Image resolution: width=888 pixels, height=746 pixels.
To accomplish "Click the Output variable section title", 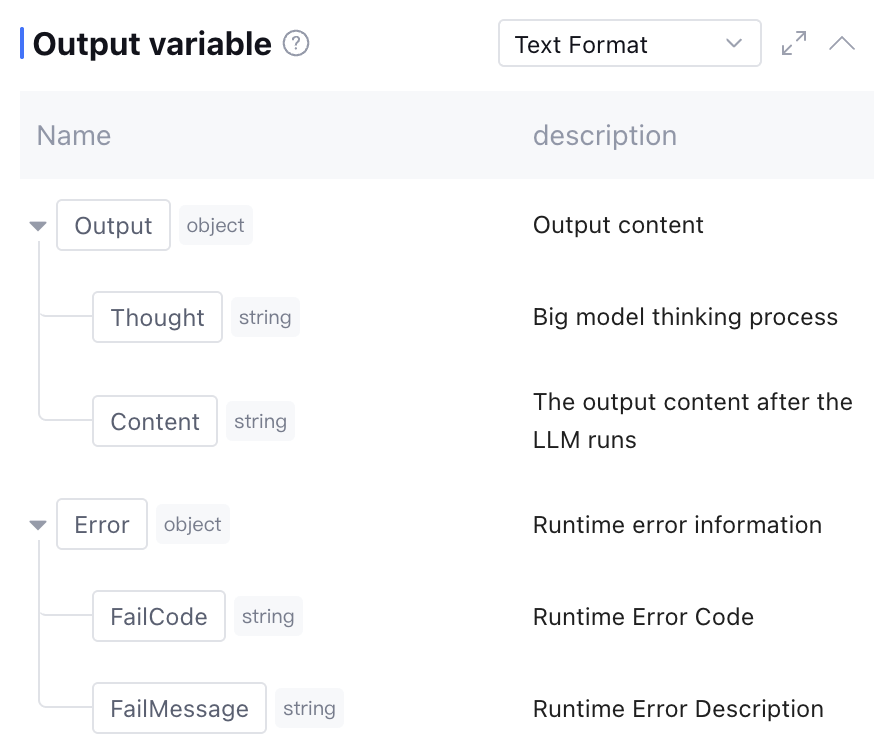I will point(152,44).
